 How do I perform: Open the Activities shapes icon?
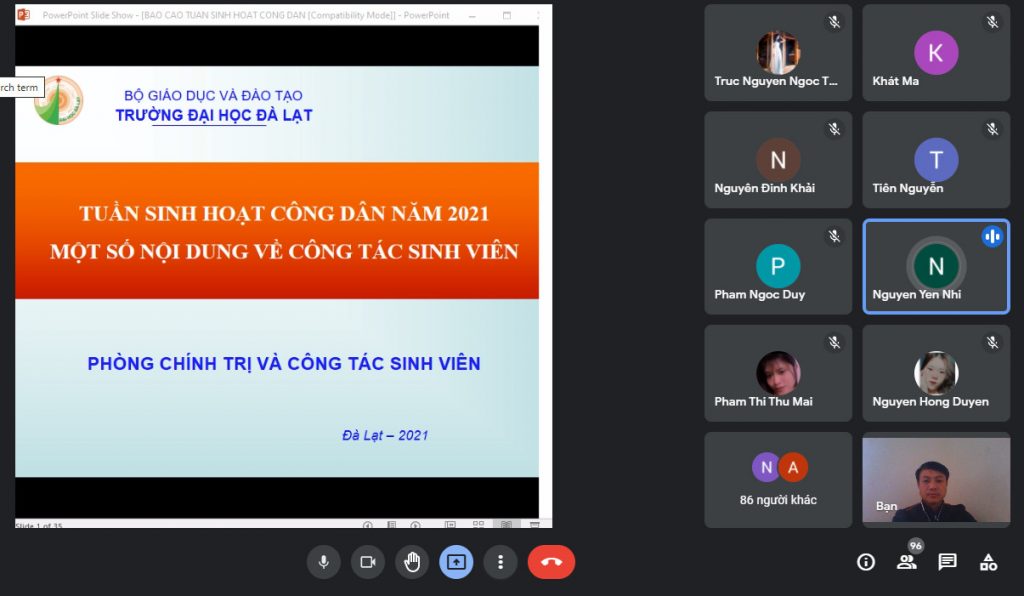tap(988, 562)
